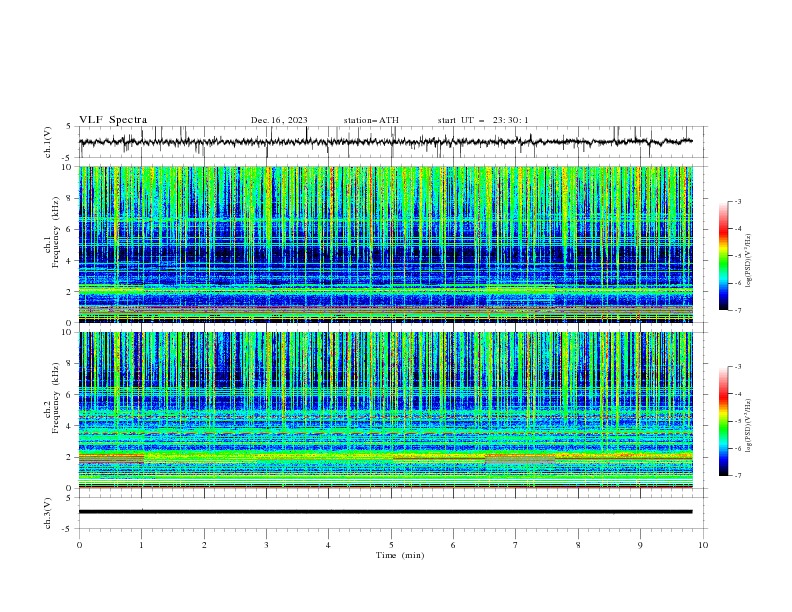792x612 pixels.
Task: Click the log(PSD) label beside ch.2 color bar
Action: 749,426
